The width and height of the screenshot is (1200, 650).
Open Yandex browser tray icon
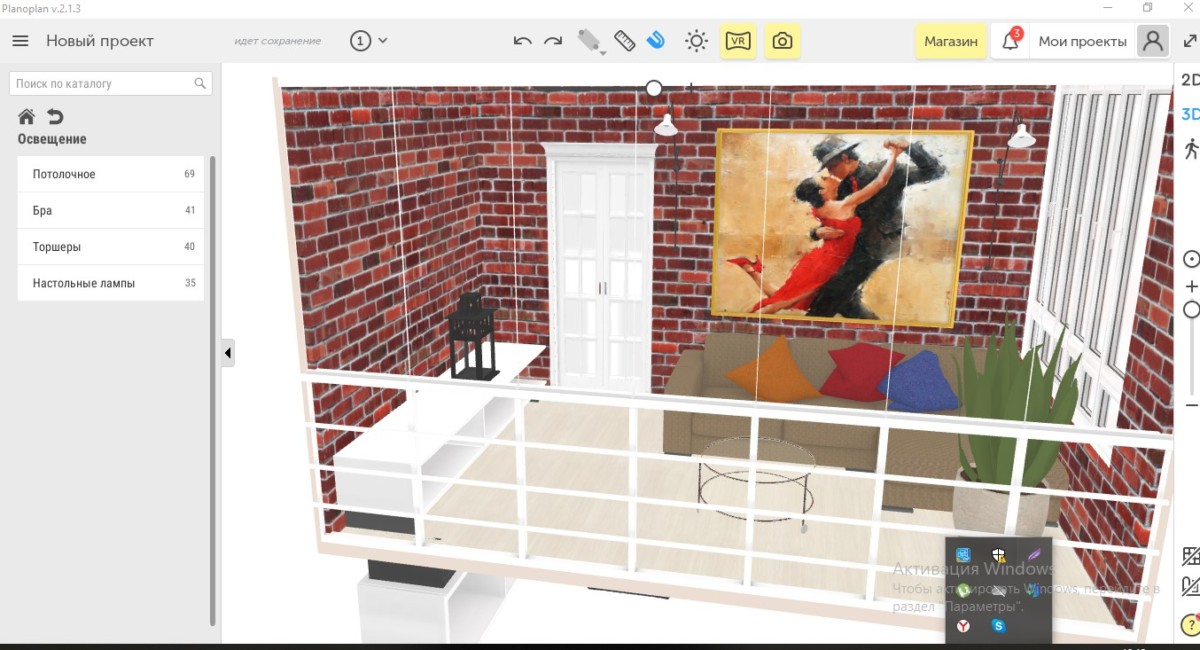[x=963, y=625]
